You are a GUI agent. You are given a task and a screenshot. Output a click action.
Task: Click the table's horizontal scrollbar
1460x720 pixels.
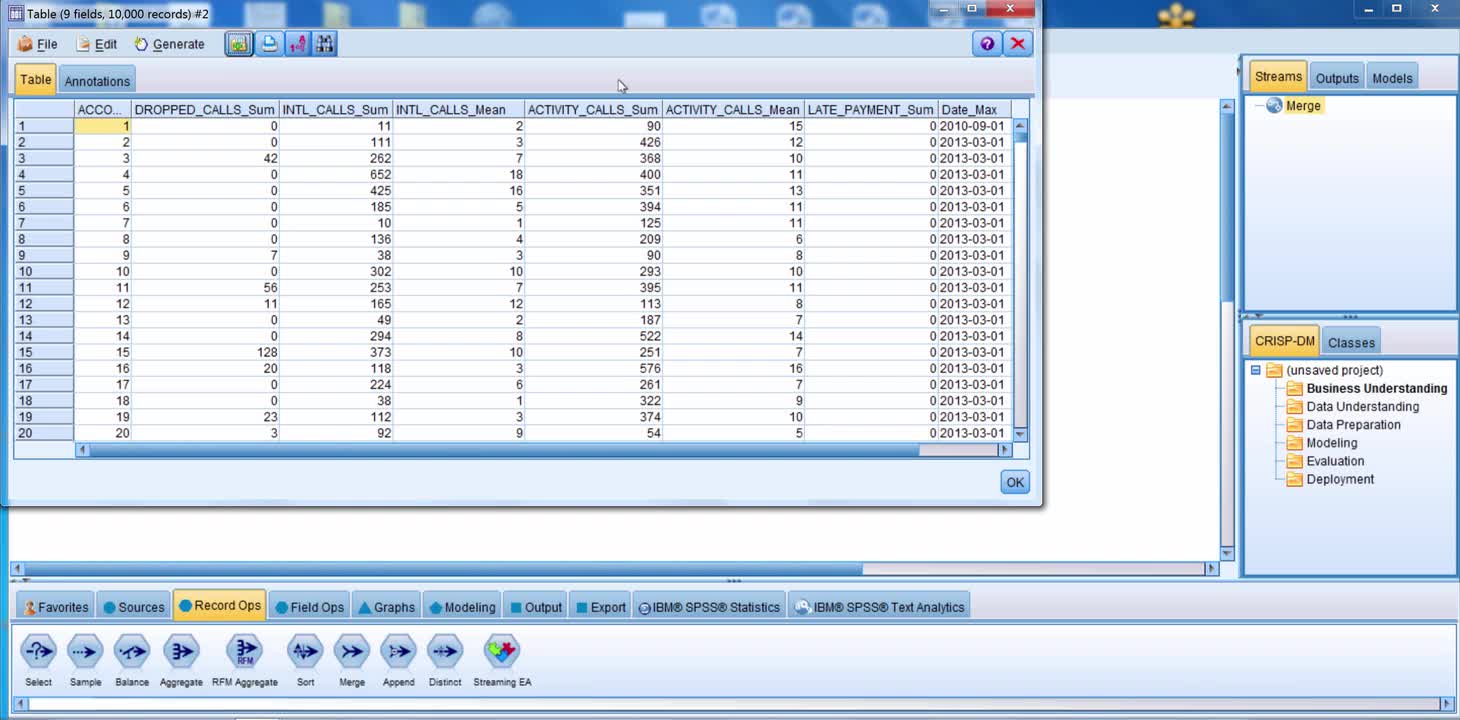click(500, 451)
